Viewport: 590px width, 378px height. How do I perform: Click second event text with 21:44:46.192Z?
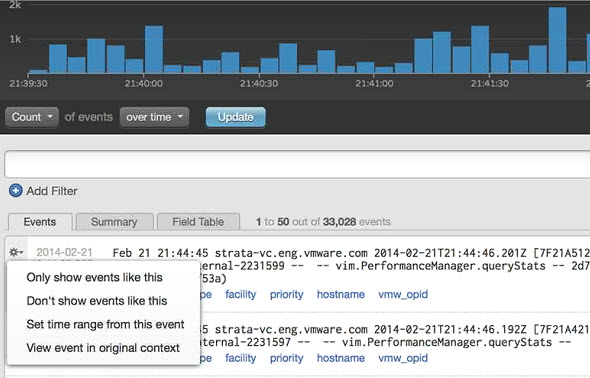point(450,330)
